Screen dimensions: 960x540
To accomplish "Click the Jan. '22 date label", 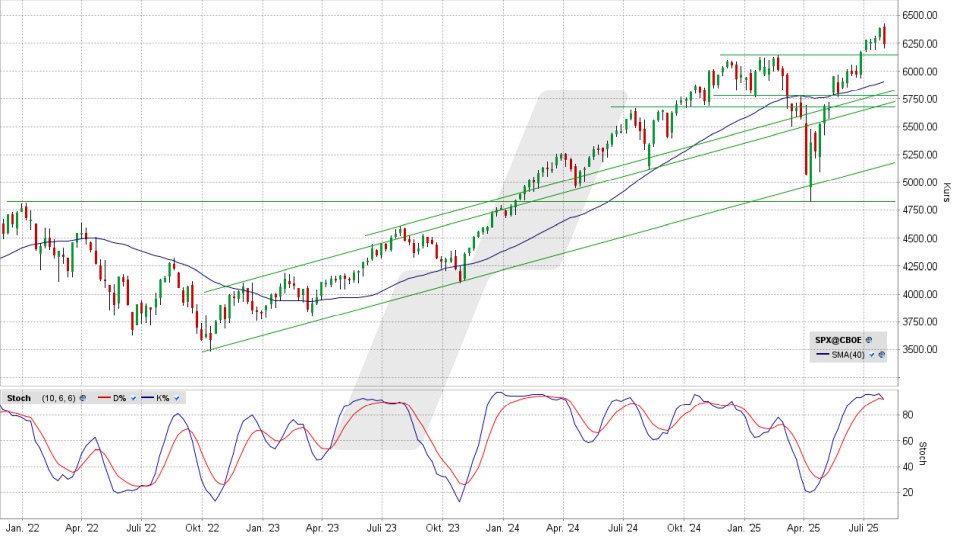I will 22,528.
